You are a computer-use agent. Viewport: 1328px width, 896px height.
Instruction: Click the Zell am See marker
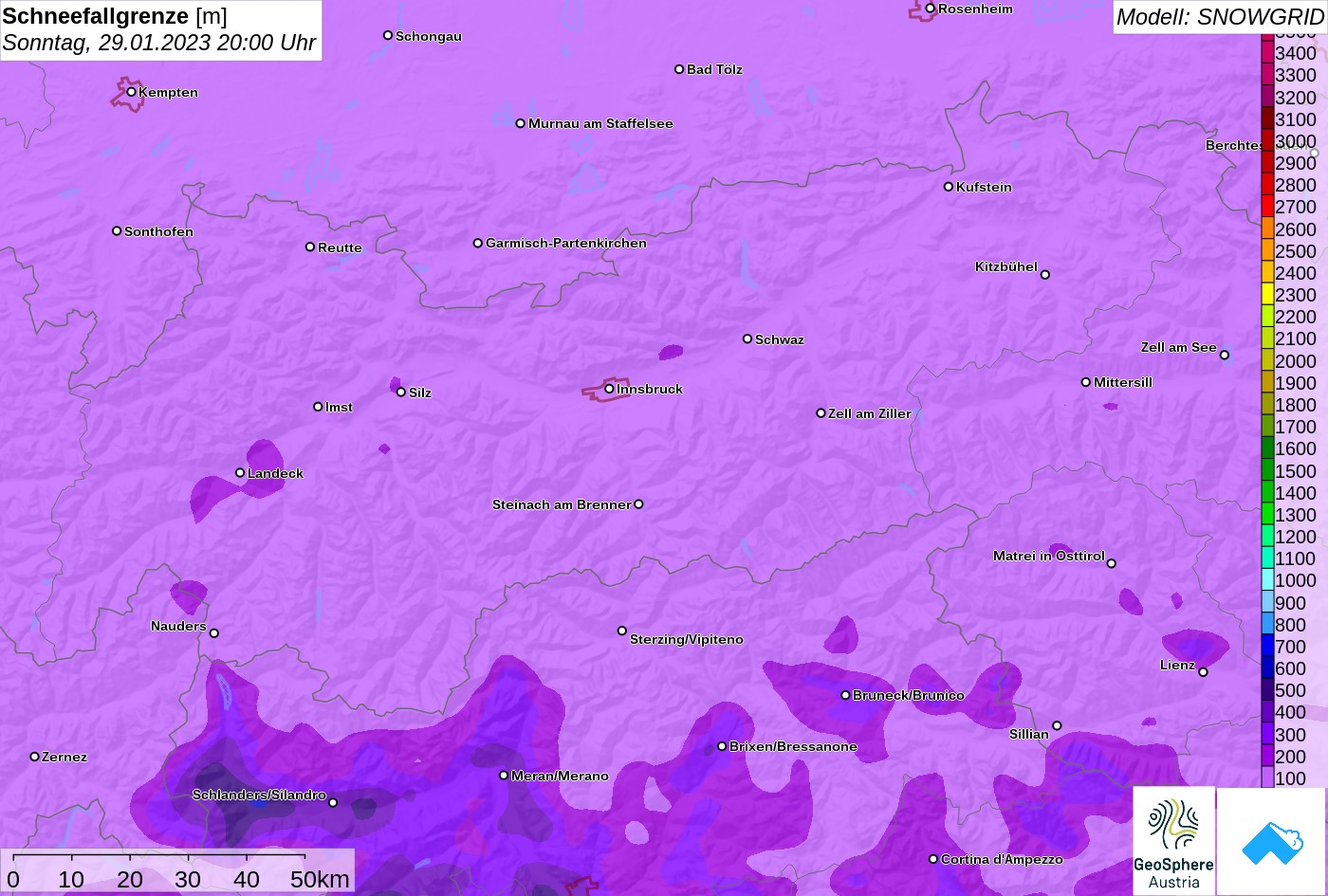click(1225, 356)
